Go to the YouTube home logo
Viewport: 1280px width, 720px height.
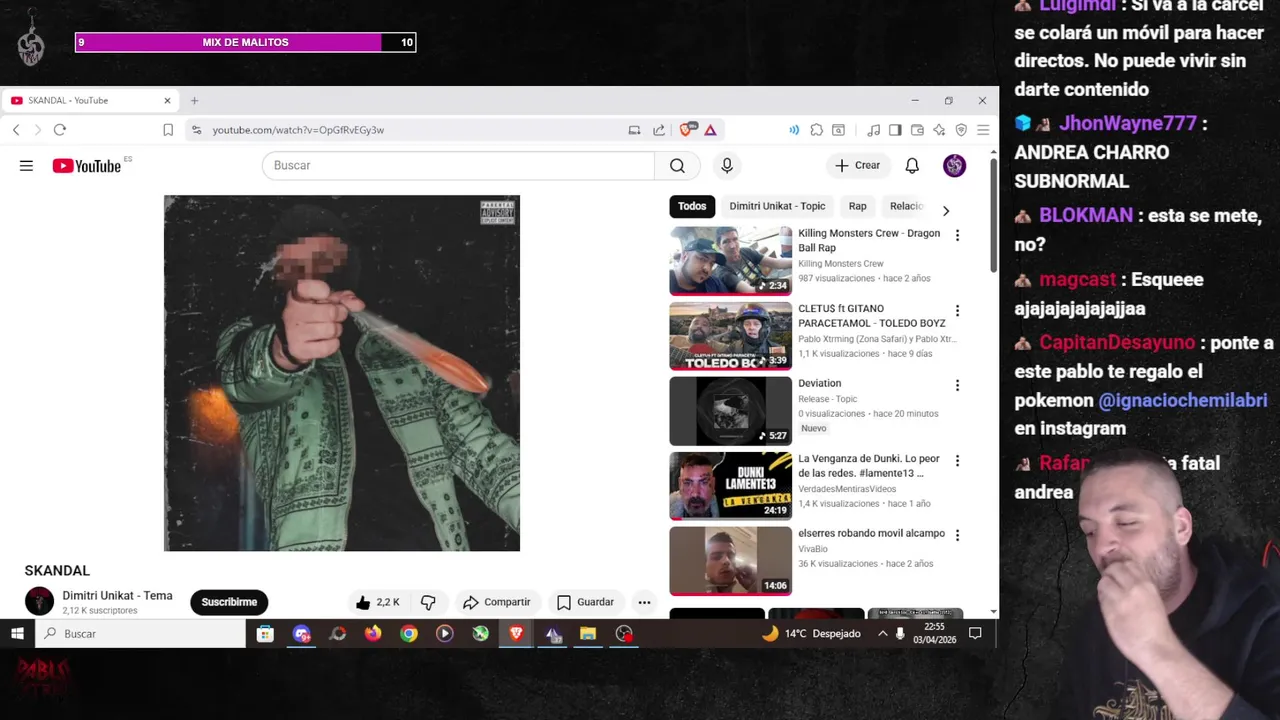87,166
